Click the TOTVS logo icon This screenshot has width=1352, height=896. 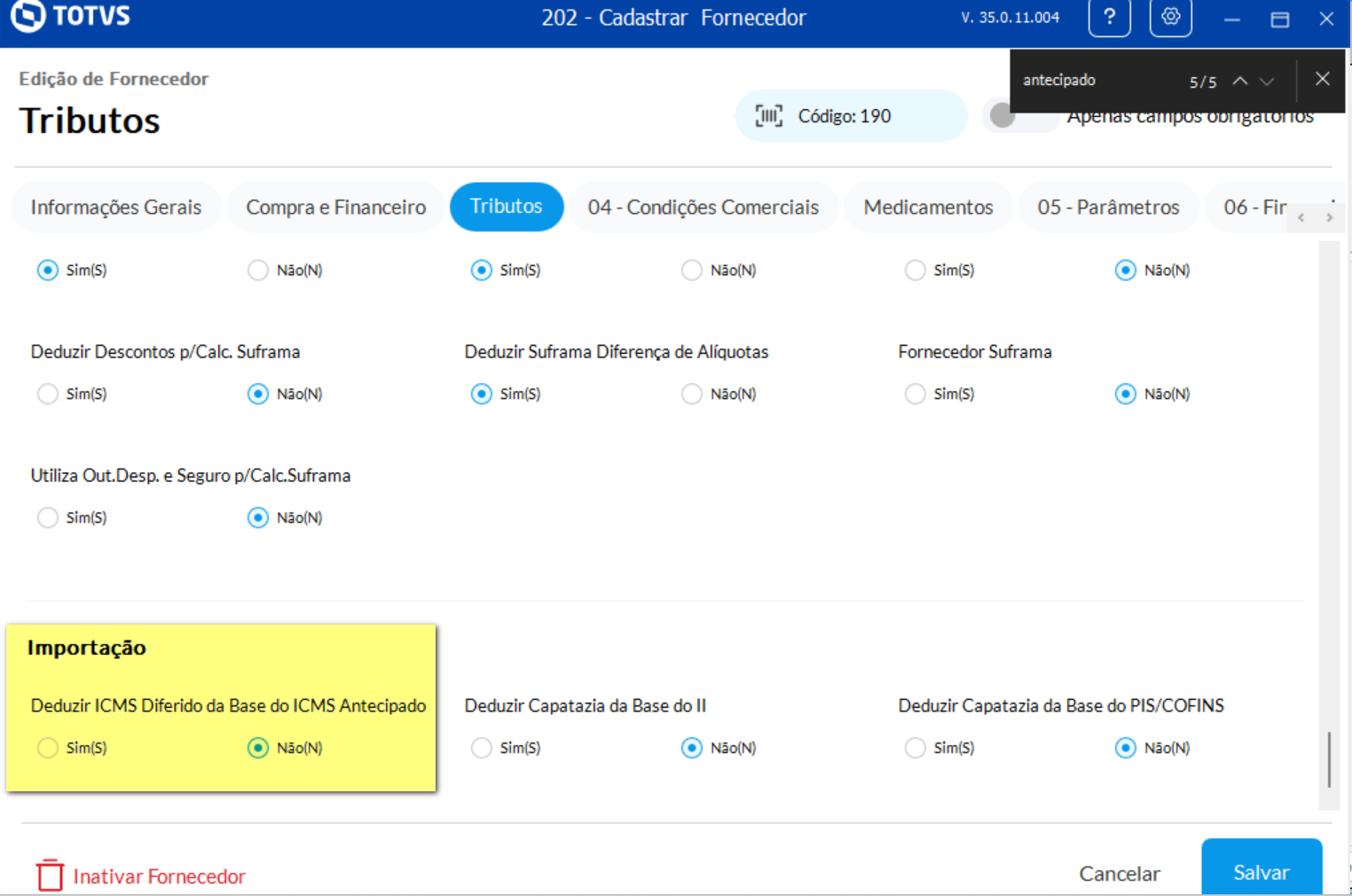click(x=28, y=15)
